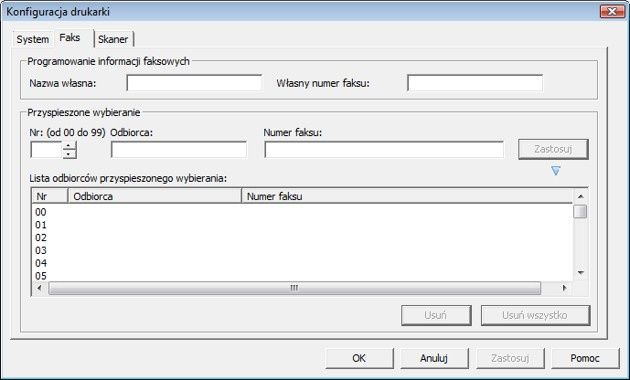Focus the Nr speed dial number box
The width and height of the screenshot is (630, 380).
[47, 150]
